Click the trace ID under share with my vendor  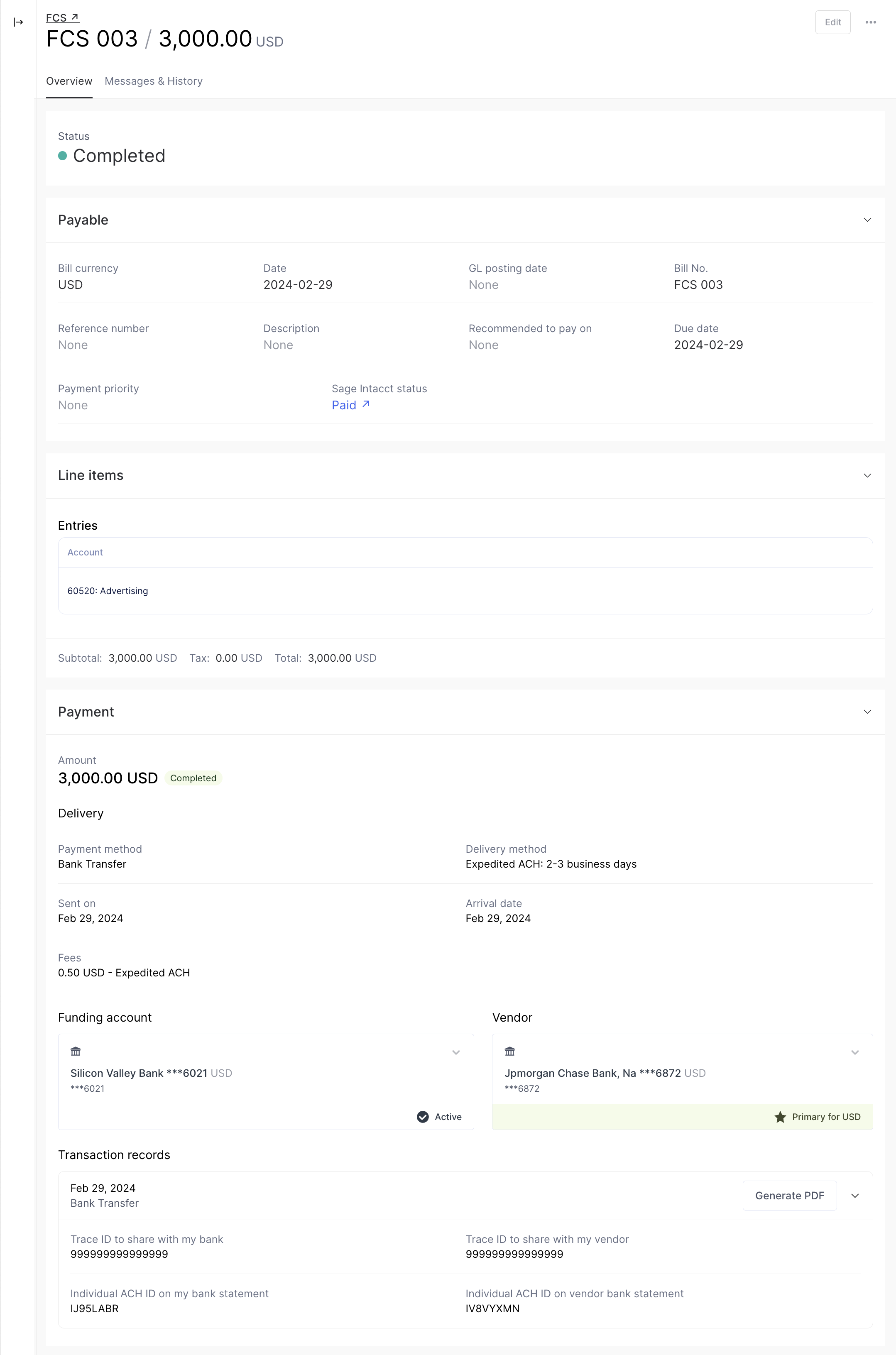click(x=514, y=1254)
